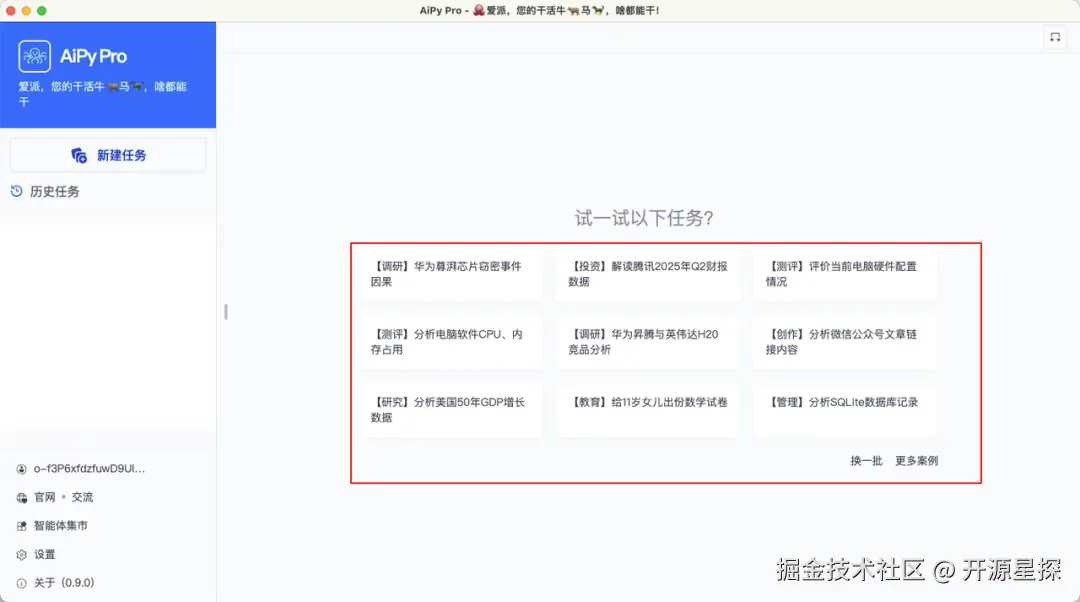The width and height of the screenshot is (1080, 602).
Task: Click the 交流 link in the sidebar
Action: [x=81, y=496]
